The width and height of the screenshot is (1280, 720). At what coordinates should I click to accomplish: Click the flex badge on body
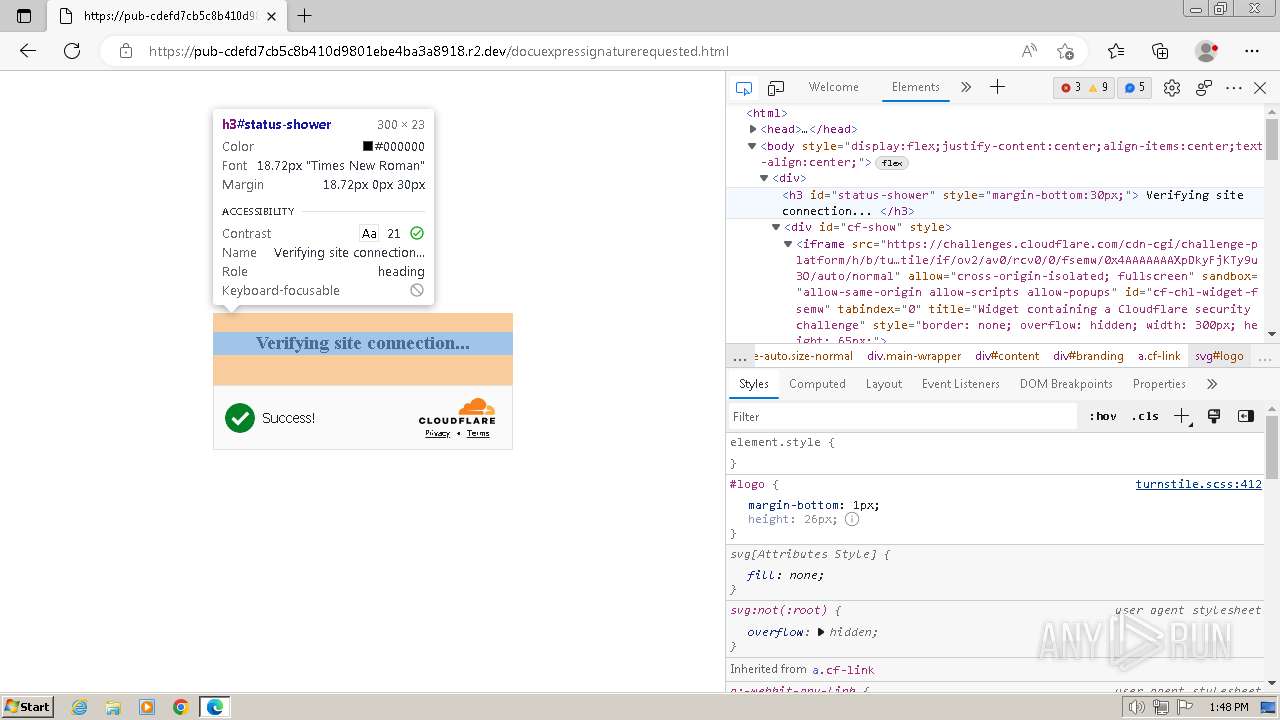pos(891,163)
